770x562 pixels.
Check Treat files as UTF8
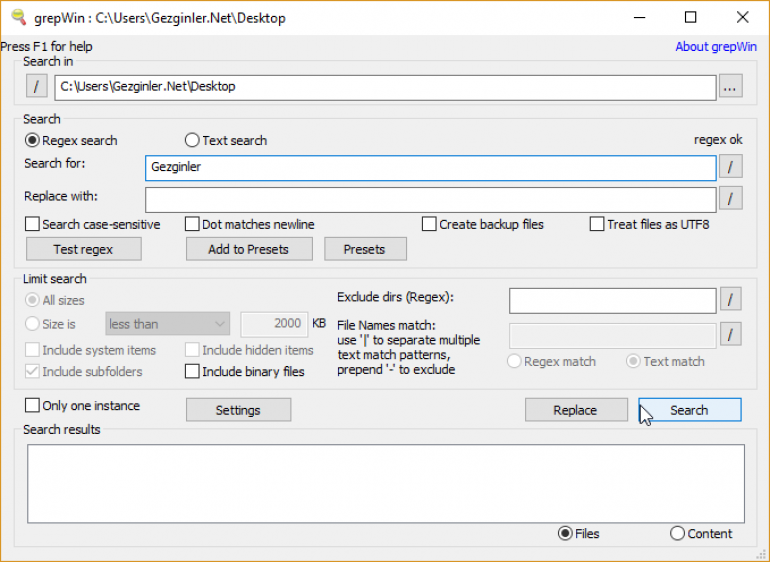coord(598,224)
